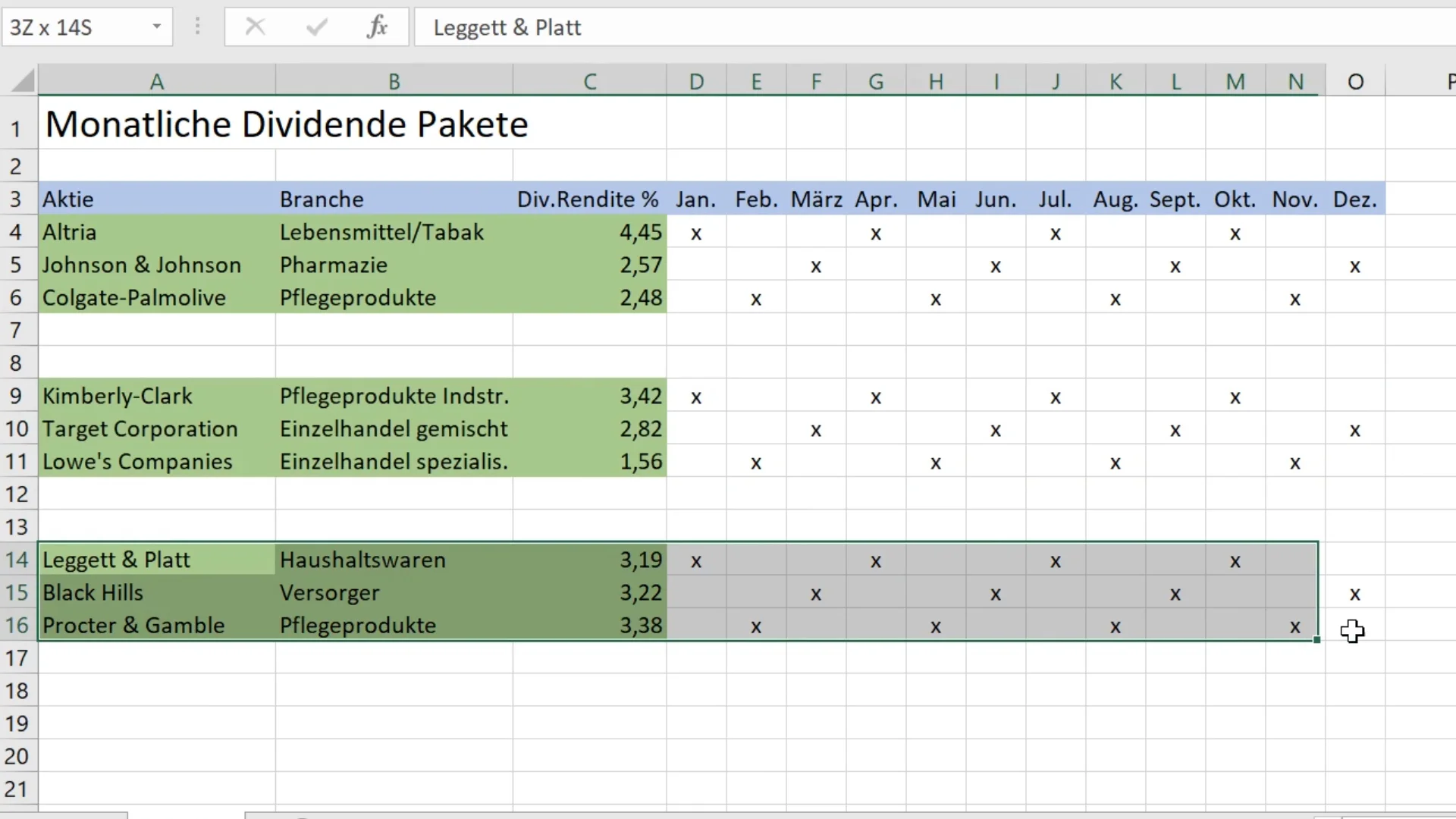Select the Altria cell
Viewport: 1456px width, 819px height.
click(x=157, y=232)
